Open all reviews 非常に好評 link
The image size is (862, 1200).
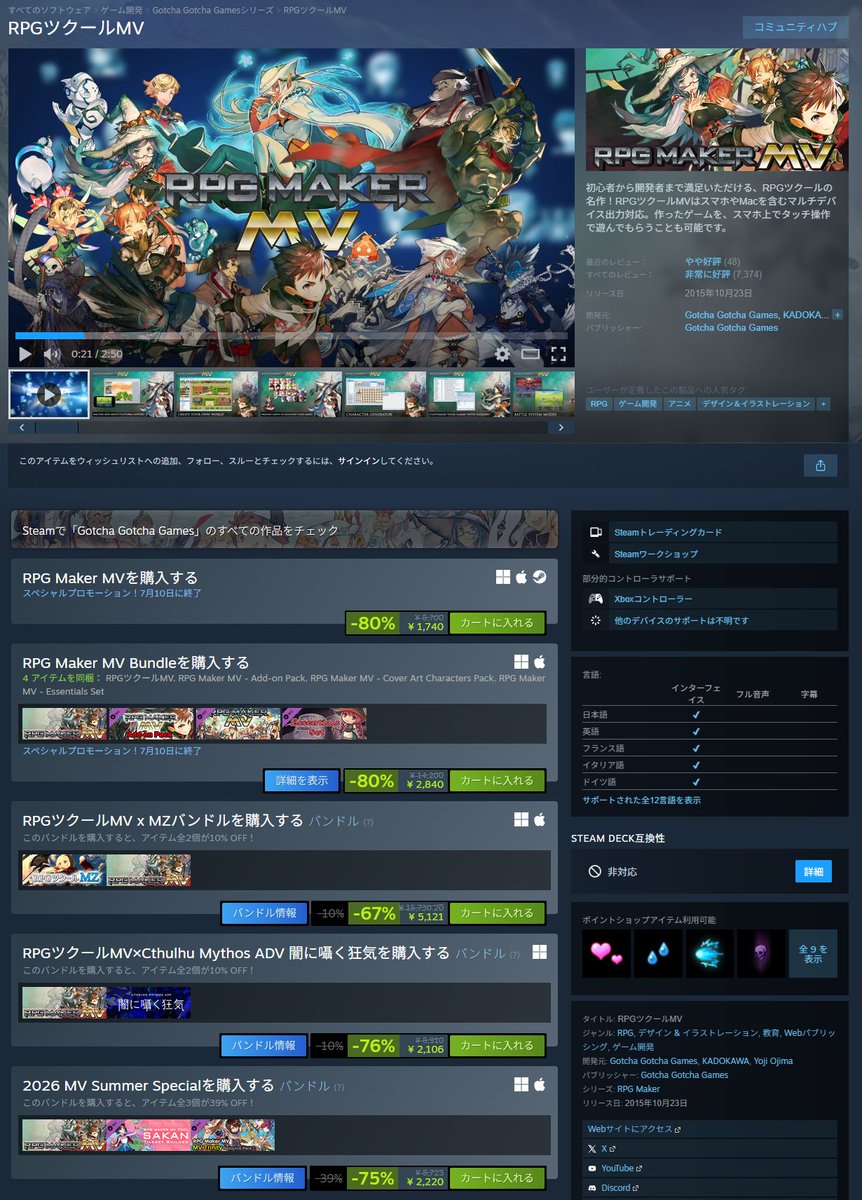tap(708, 273)
